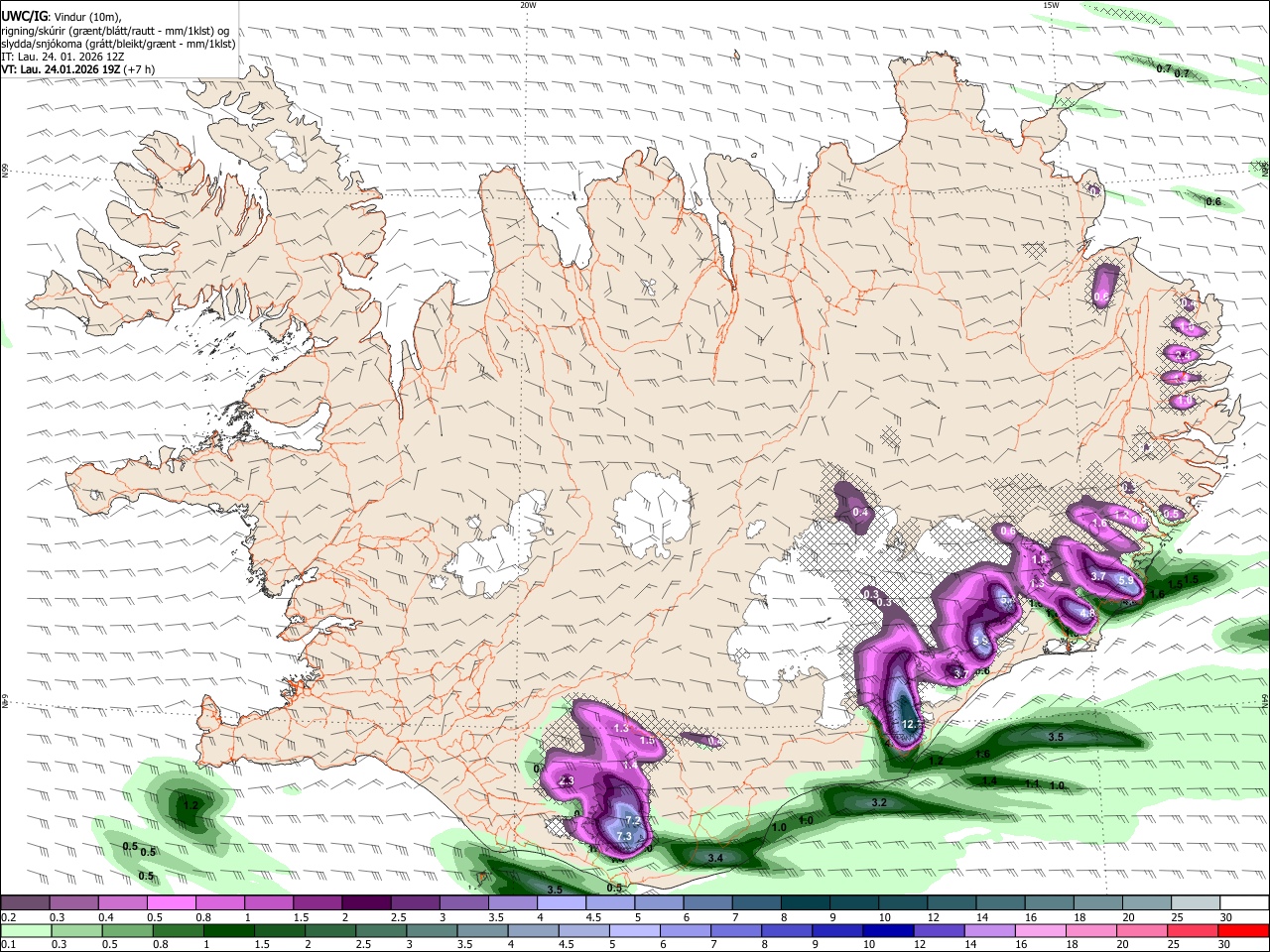The image size is (1270, 952).
Task: Click the deep blue 10 rain-scale swatch
Action: tap(888, 931)
